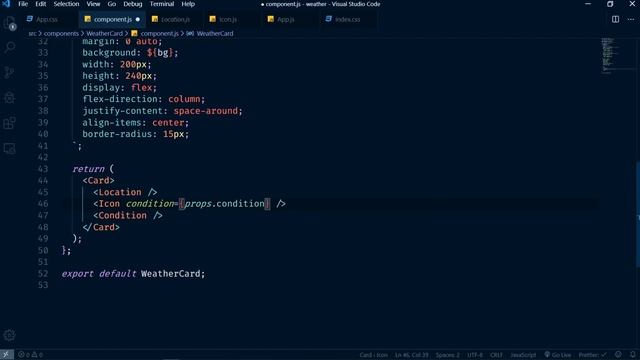Image resolution: width=640 pixels, height=360 pixels.
Task: Open the Debug view bug icon
Action: tap(10, 98)
